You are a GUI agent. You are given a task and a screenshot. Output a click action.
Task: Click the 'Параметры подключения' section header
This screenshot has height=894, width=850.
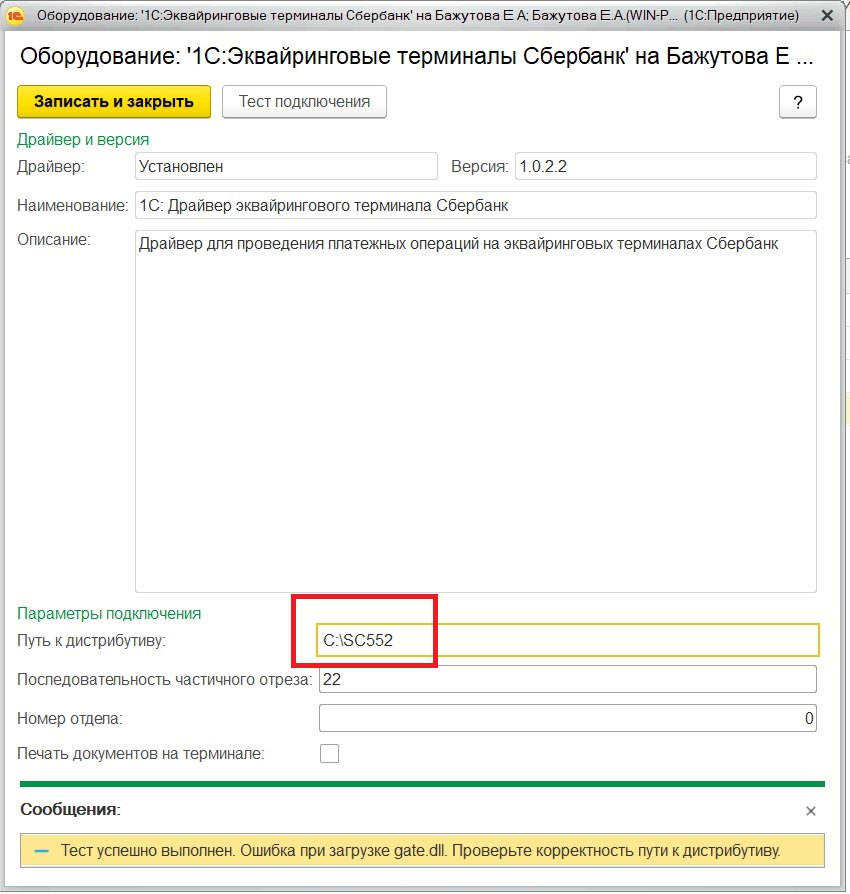109,613
